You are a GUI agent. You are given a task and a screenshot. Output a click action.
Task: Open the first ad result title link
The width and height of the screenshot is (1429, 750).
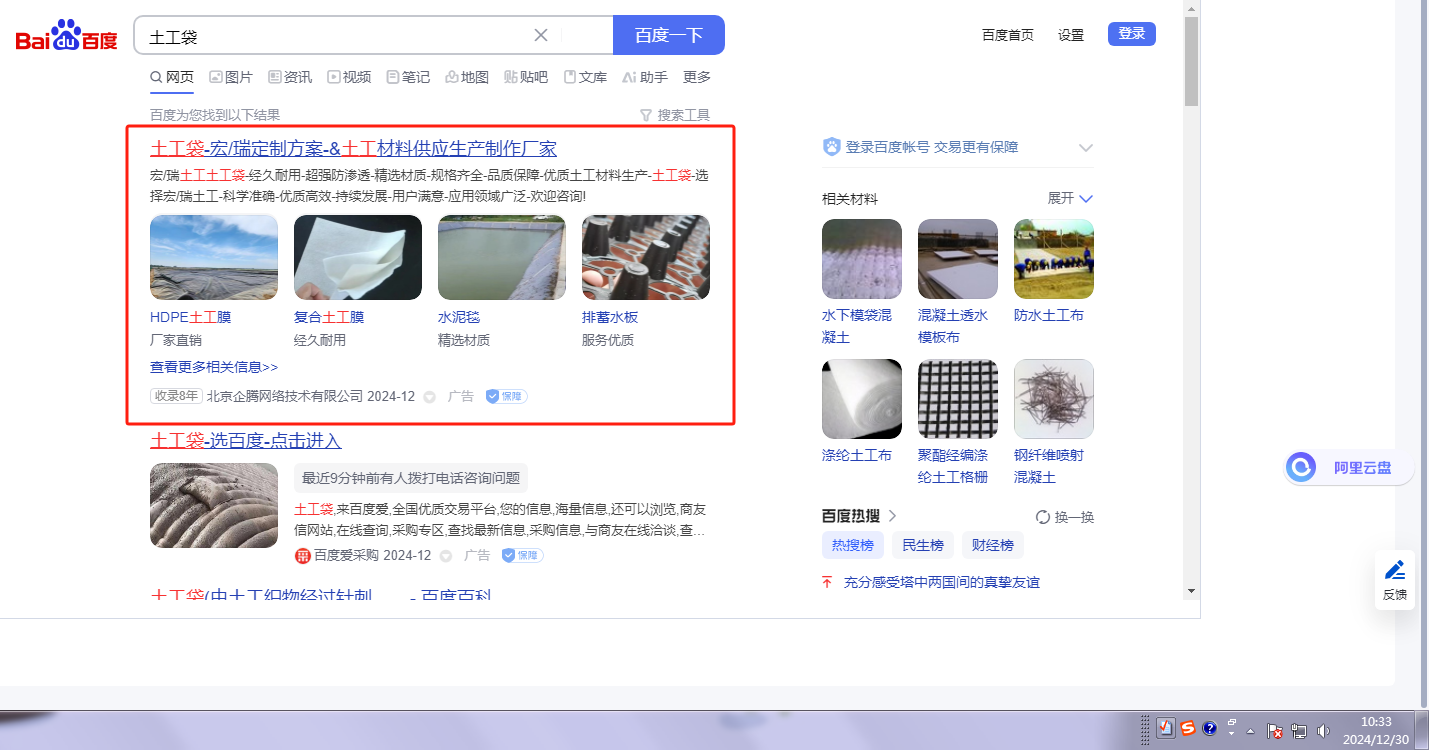click(x=353, y=149)
